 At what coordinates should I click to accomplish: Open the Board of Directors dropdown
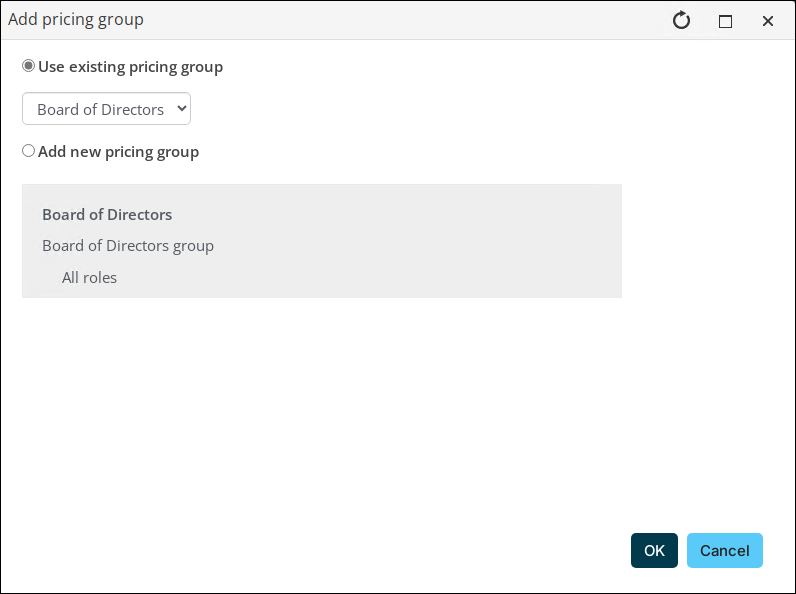point(106,109)
